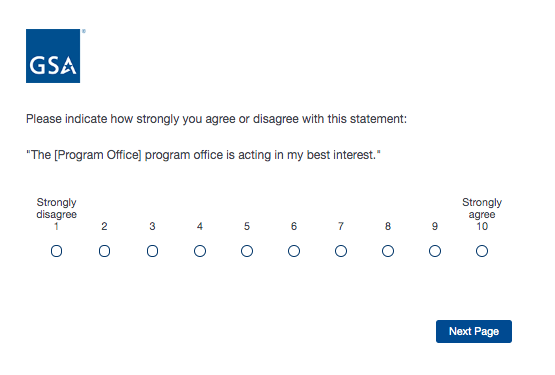The width and height of the screenshot is (555, 375).
Task: Choose radio button for rating 2
Action: [104, 251]
